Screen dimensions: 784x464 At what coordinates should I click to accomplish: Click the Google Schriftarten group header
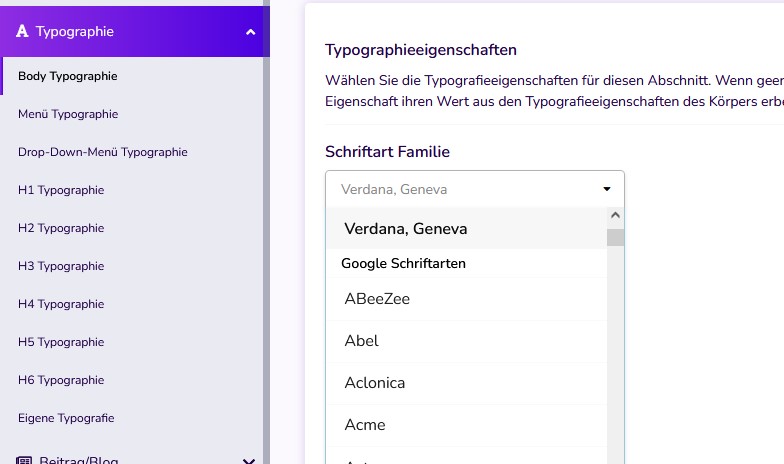pos(403,264)
